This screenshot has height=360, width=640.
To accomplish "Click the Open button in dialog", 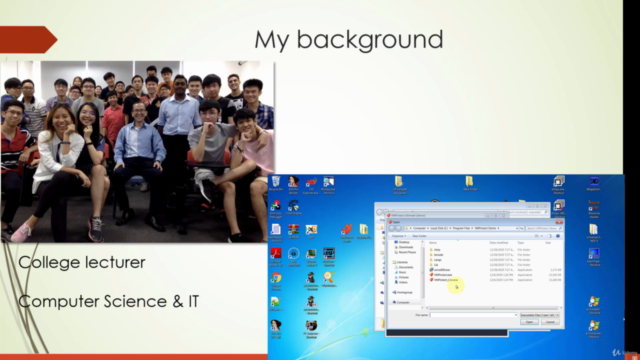I will 529,322.
